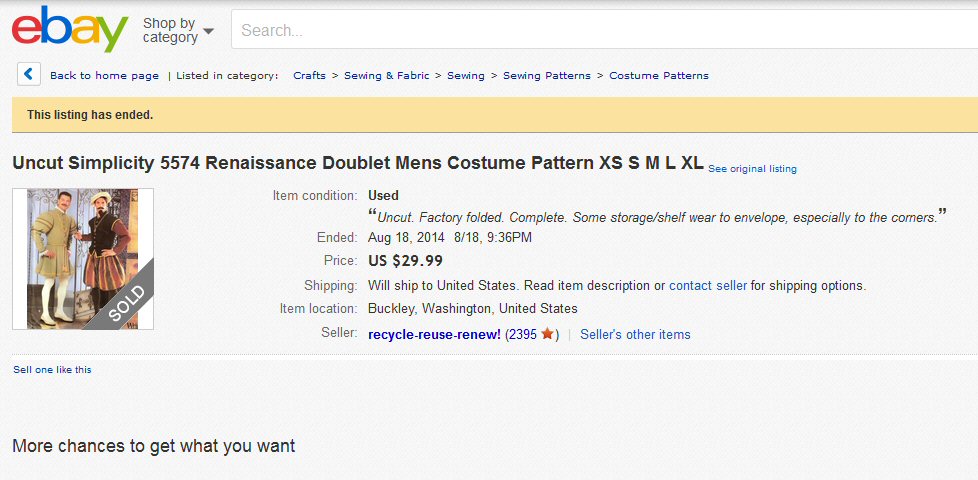Open the Crafts category breadcrumb
Image resolution: width=978 pixels, height=480 pixels.
point(309,75)
